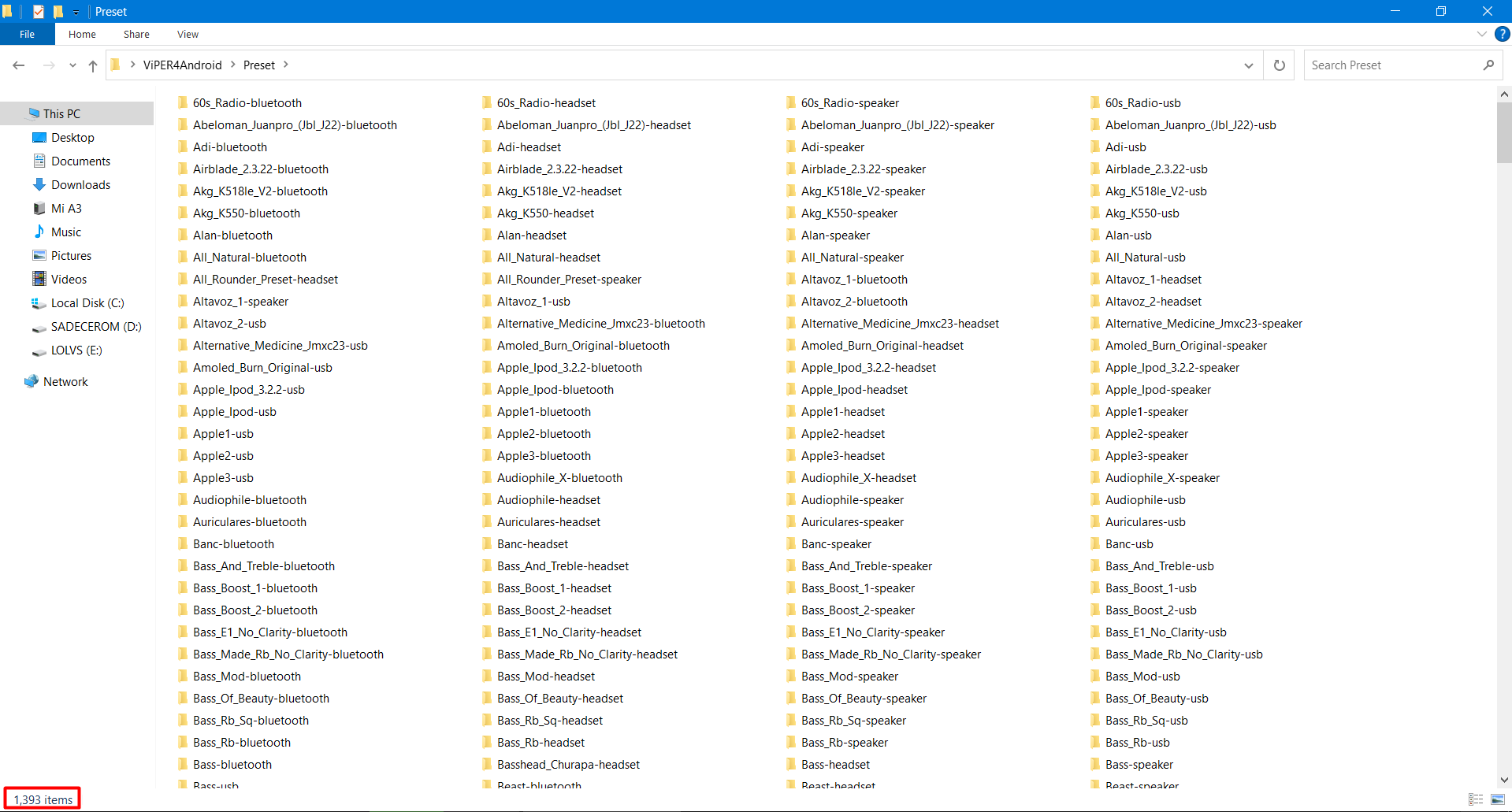Open the address bar history dropdown
Screen dimensions: 1512x812
(x=1249, y=65)
